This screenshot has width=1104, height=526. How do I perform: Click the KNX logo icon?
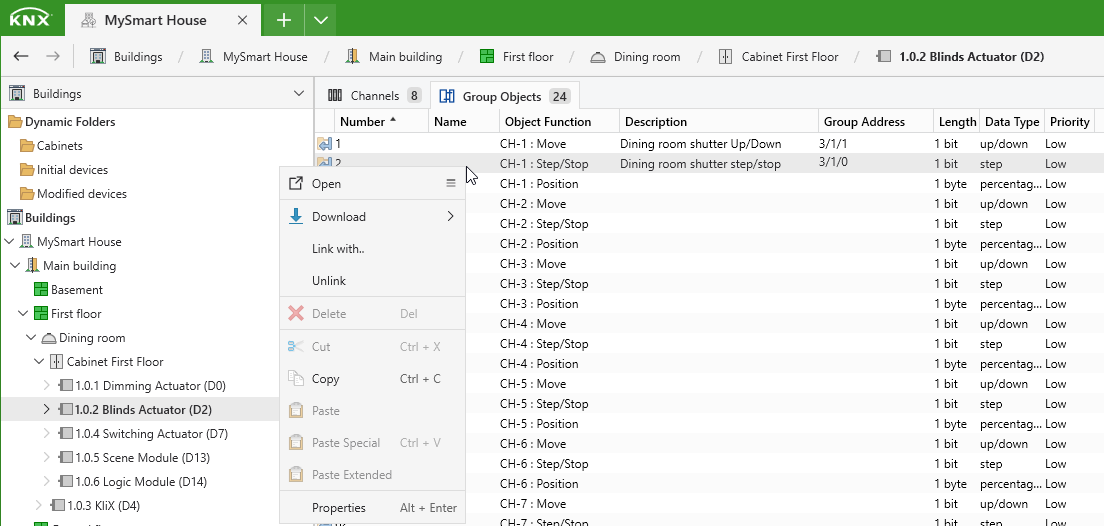(30, 20)
